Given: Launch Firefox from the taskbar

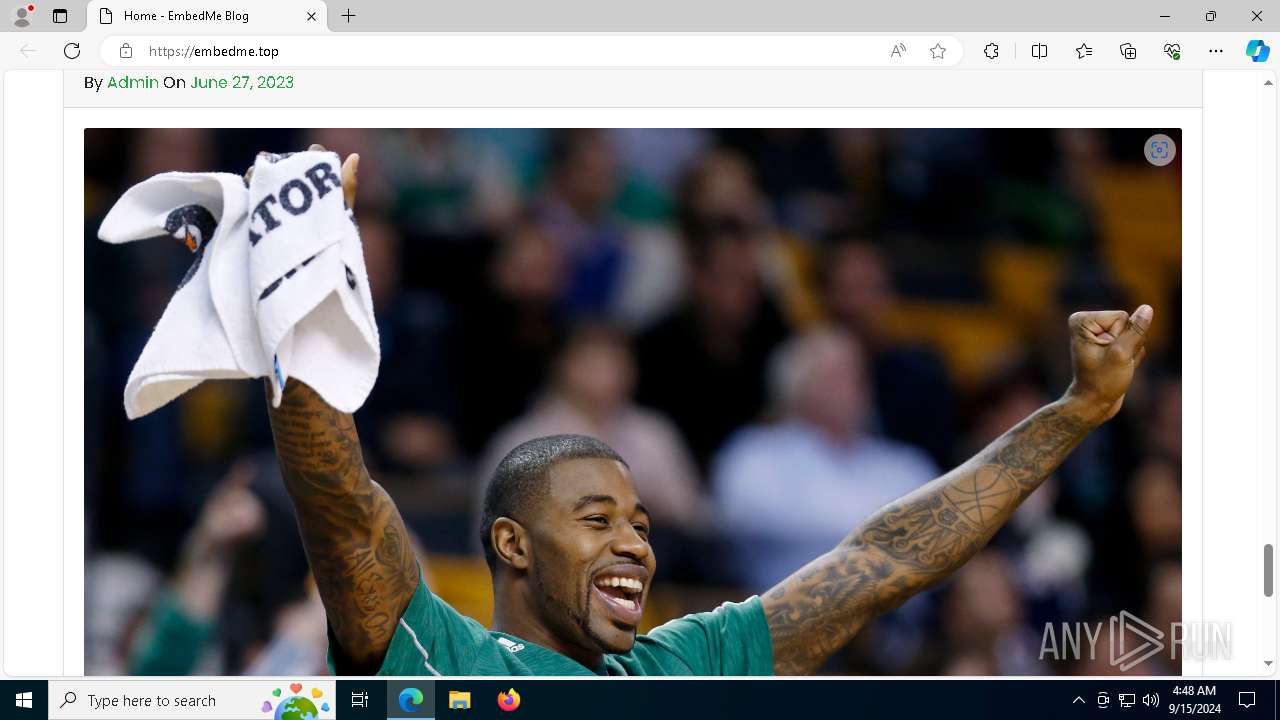Looking at the screenshot, I should 509,700.
